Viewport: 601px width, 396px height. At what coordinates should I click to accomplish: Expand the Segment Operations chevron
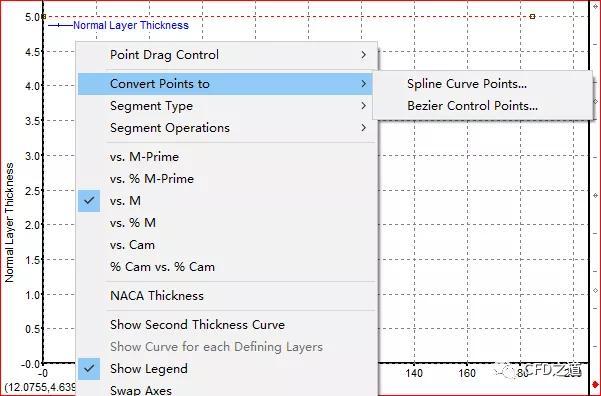(x=363, y=128)
